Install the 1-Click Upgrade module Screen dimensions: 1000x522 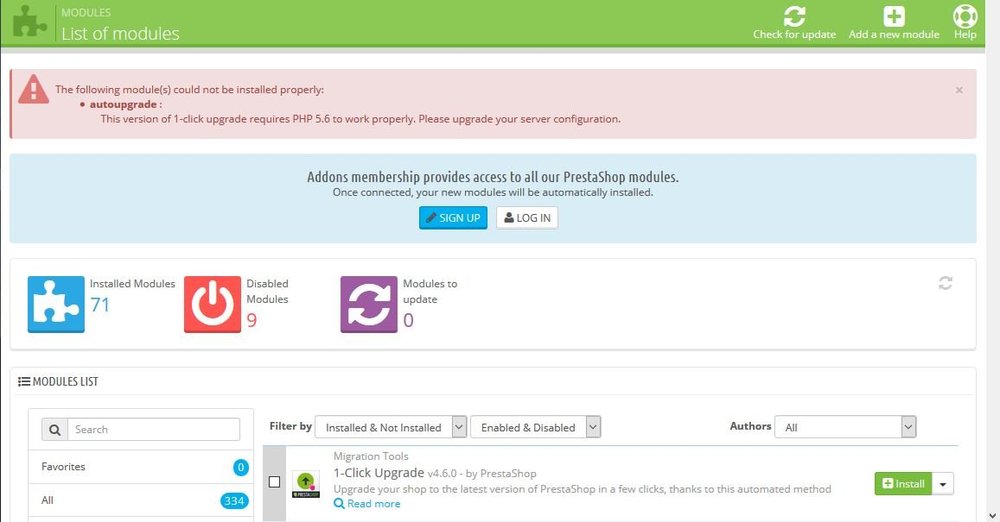pyautogui.click(x=903, y=484)
